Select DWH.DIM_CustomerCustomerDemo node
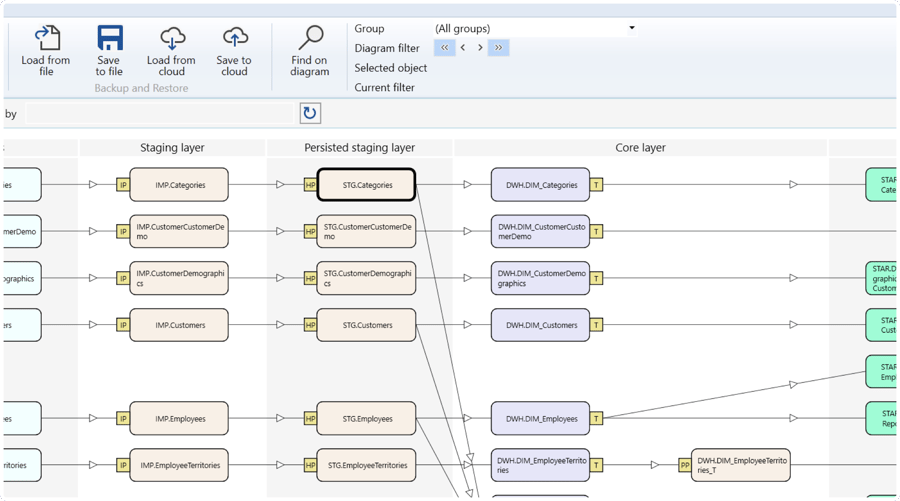This screenshot has height=501, width=900. [x=540, y=231]
